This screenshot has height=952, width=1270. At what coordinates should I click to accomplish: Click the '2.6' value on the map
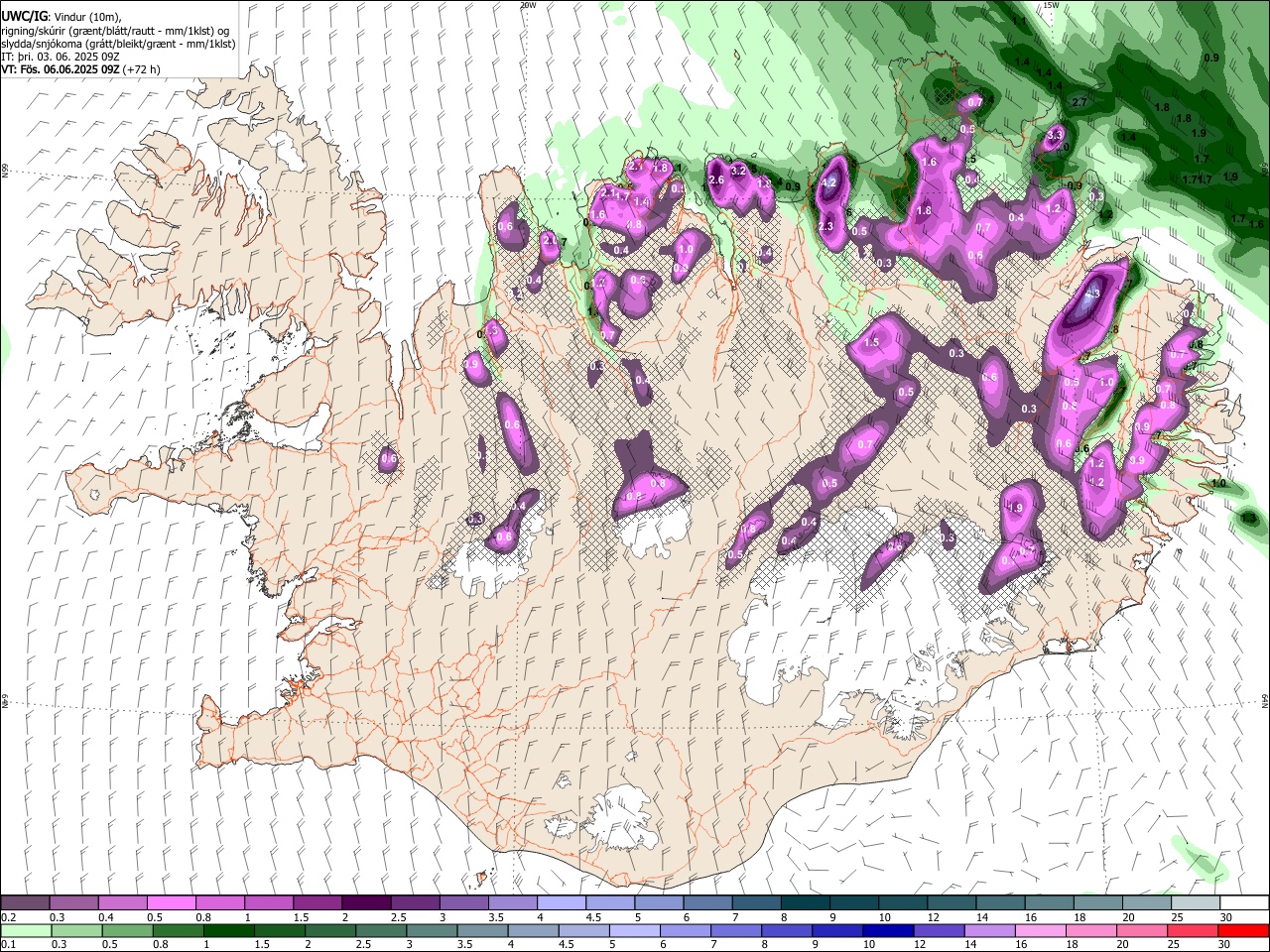pyautogui.click(x=716, y=179)
